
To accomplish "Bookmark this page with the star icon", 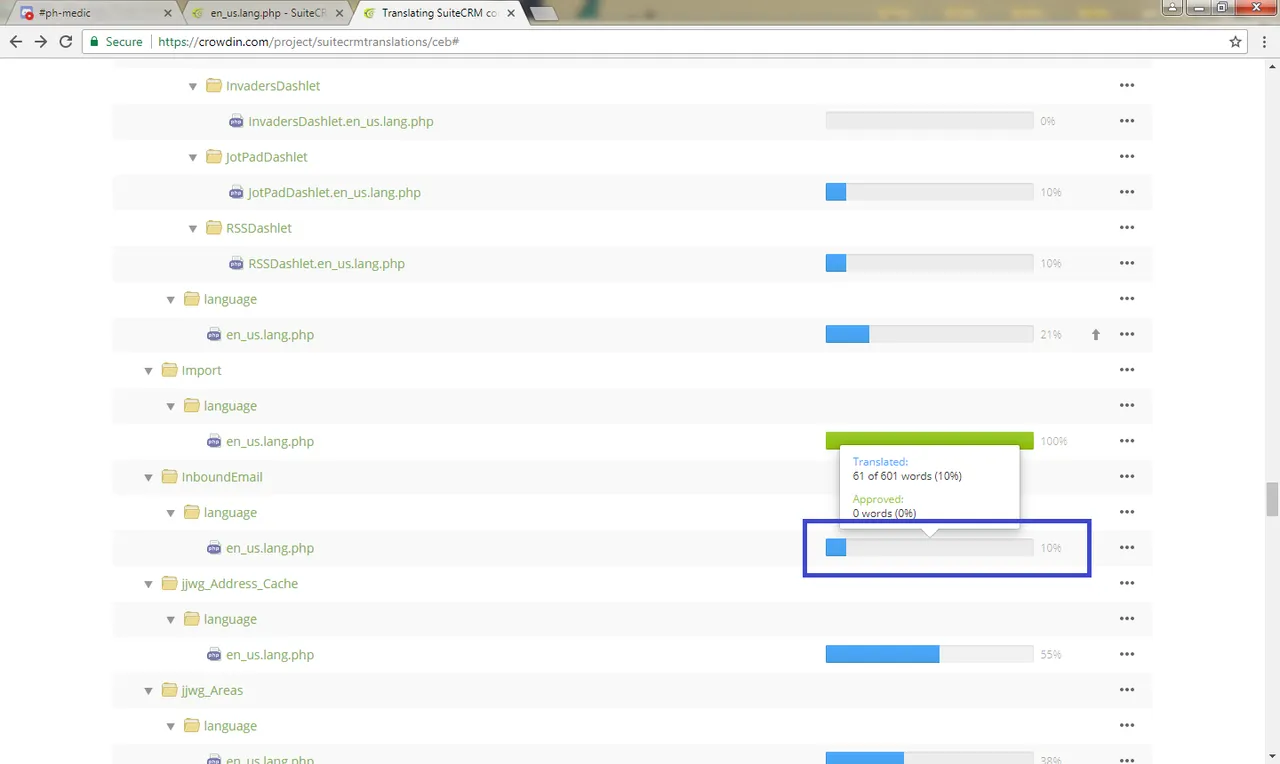I will (1236, 42).
